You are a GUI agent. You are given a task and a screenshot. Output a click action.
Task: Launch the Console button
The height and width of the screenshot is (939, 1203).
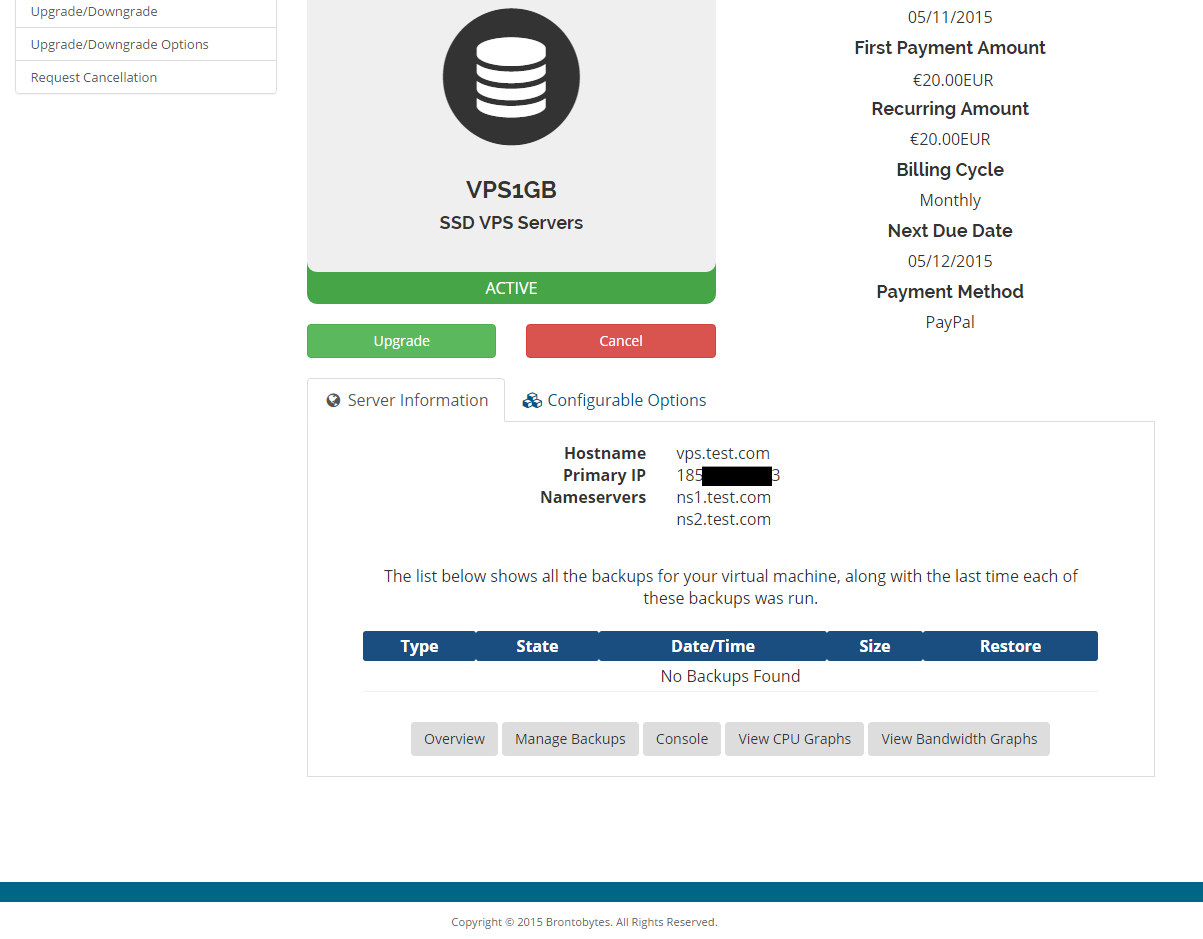coord(682,739)
